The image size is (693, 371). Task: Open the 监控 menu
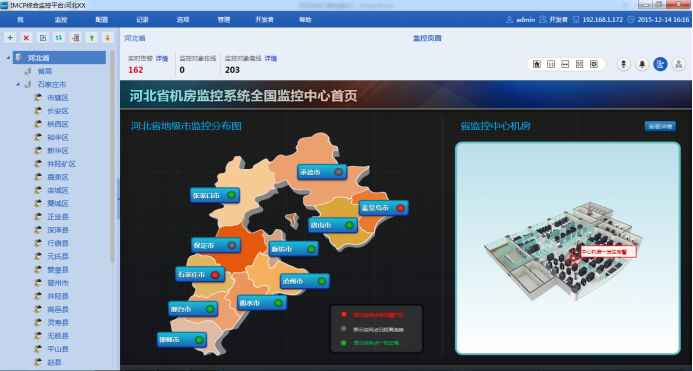(61, 19)
